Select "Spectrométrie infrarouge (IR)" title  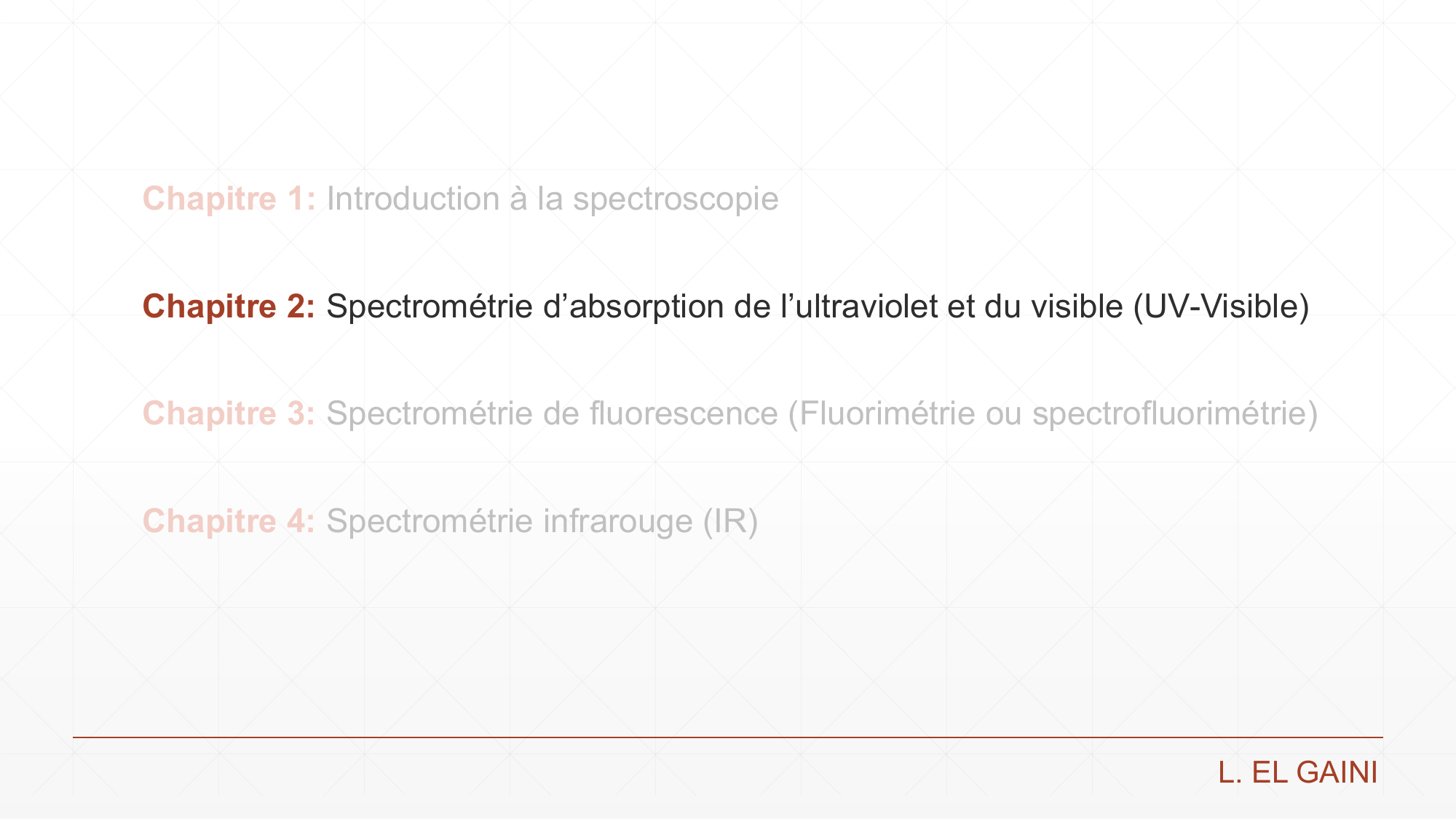click(542, 521)
